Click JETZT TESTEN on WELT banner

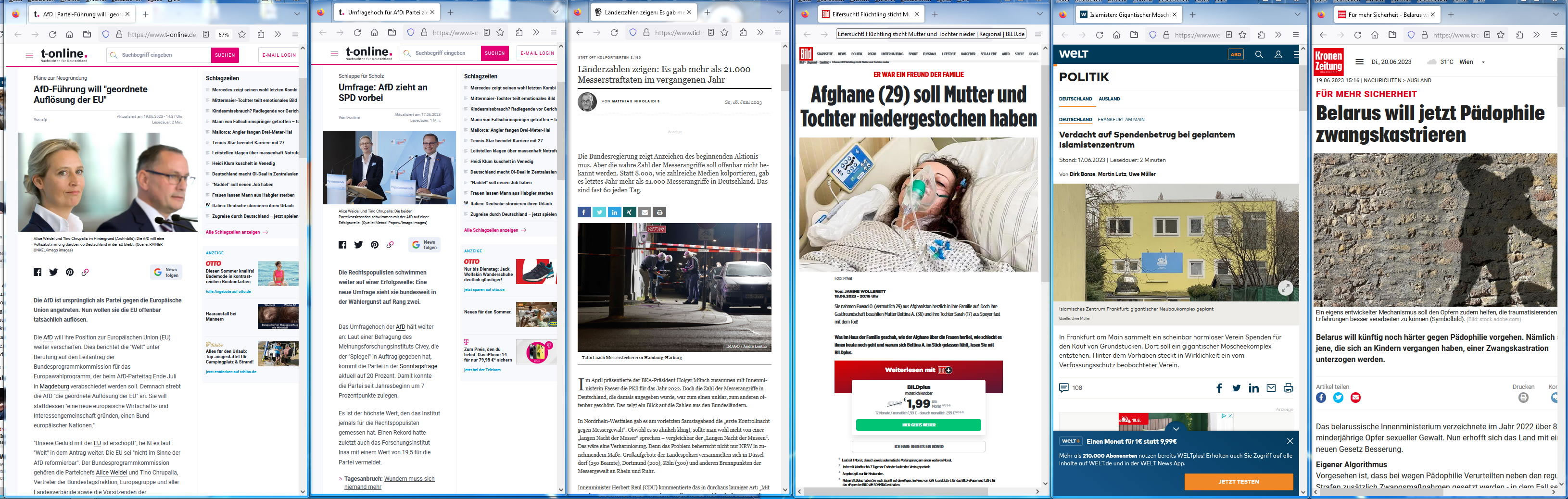tap(1238, 481)
